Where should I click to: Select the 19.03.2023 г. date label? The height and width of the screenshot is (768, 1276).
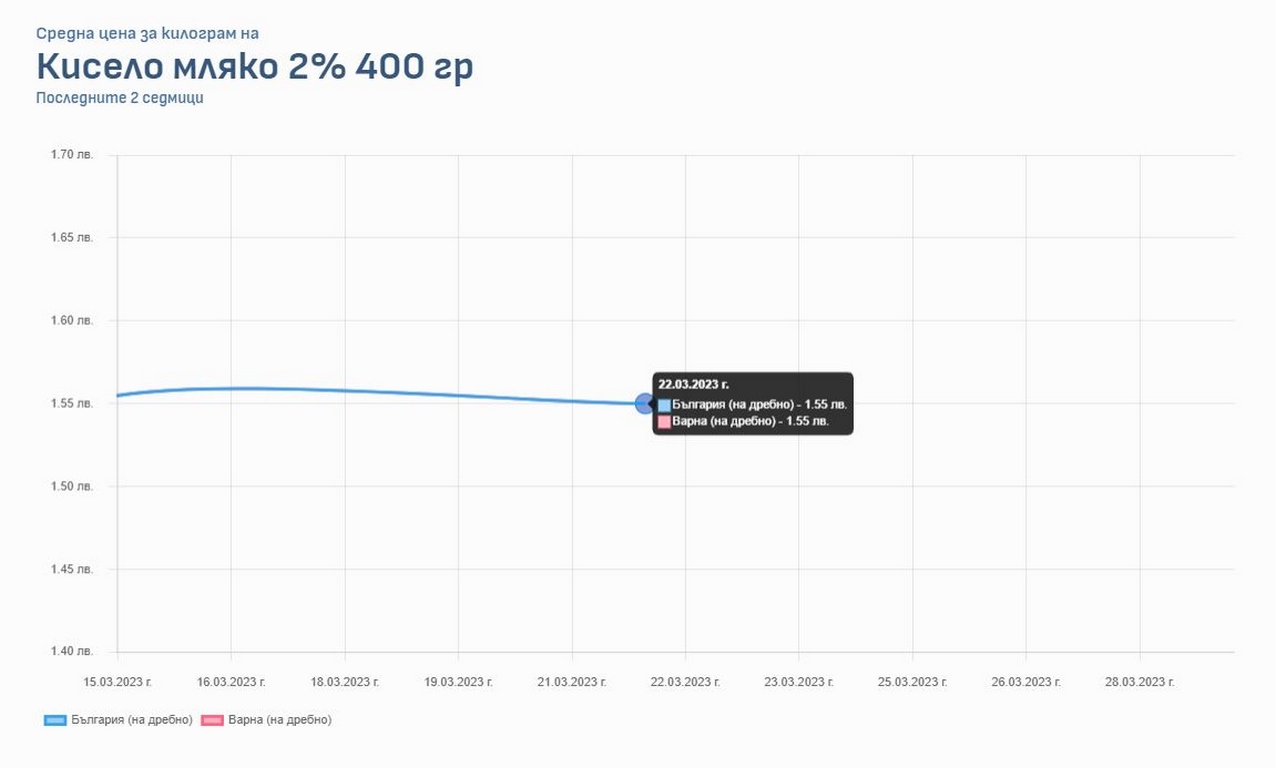pyautogui.click(x=458, y=682)
